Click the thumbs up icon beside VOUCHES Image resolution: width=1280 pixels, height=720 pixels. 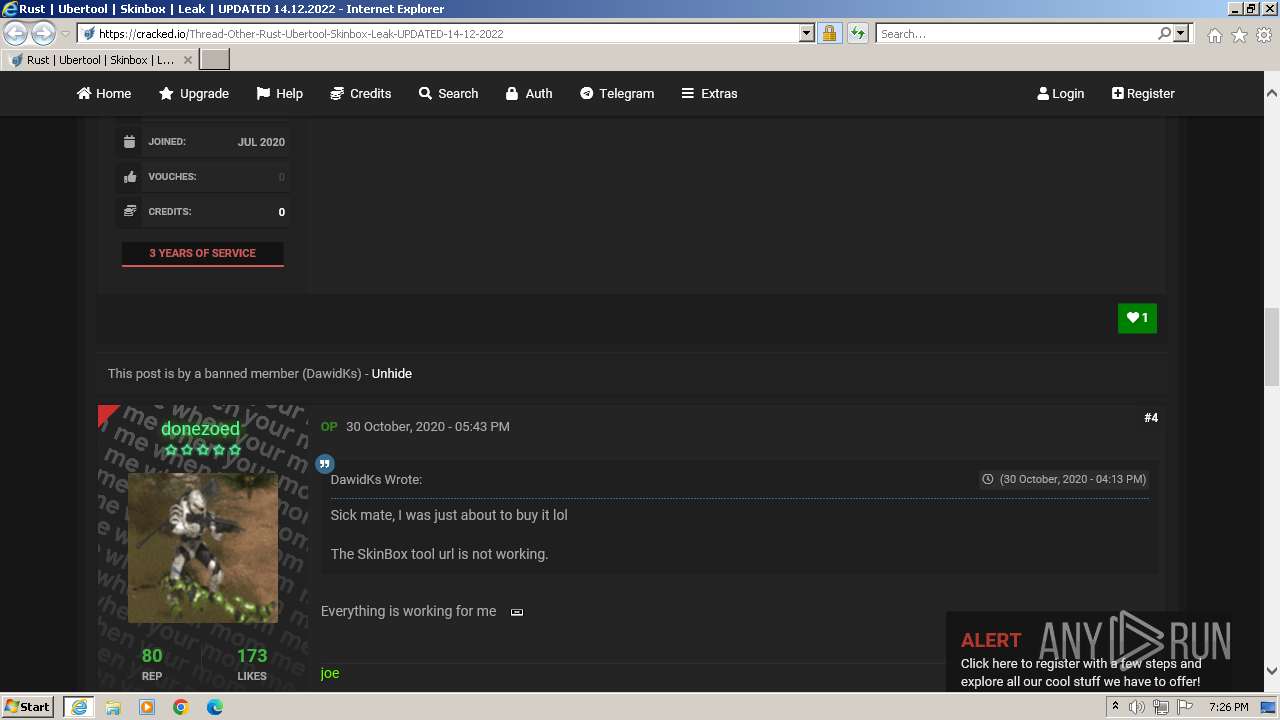pos(129,177)
